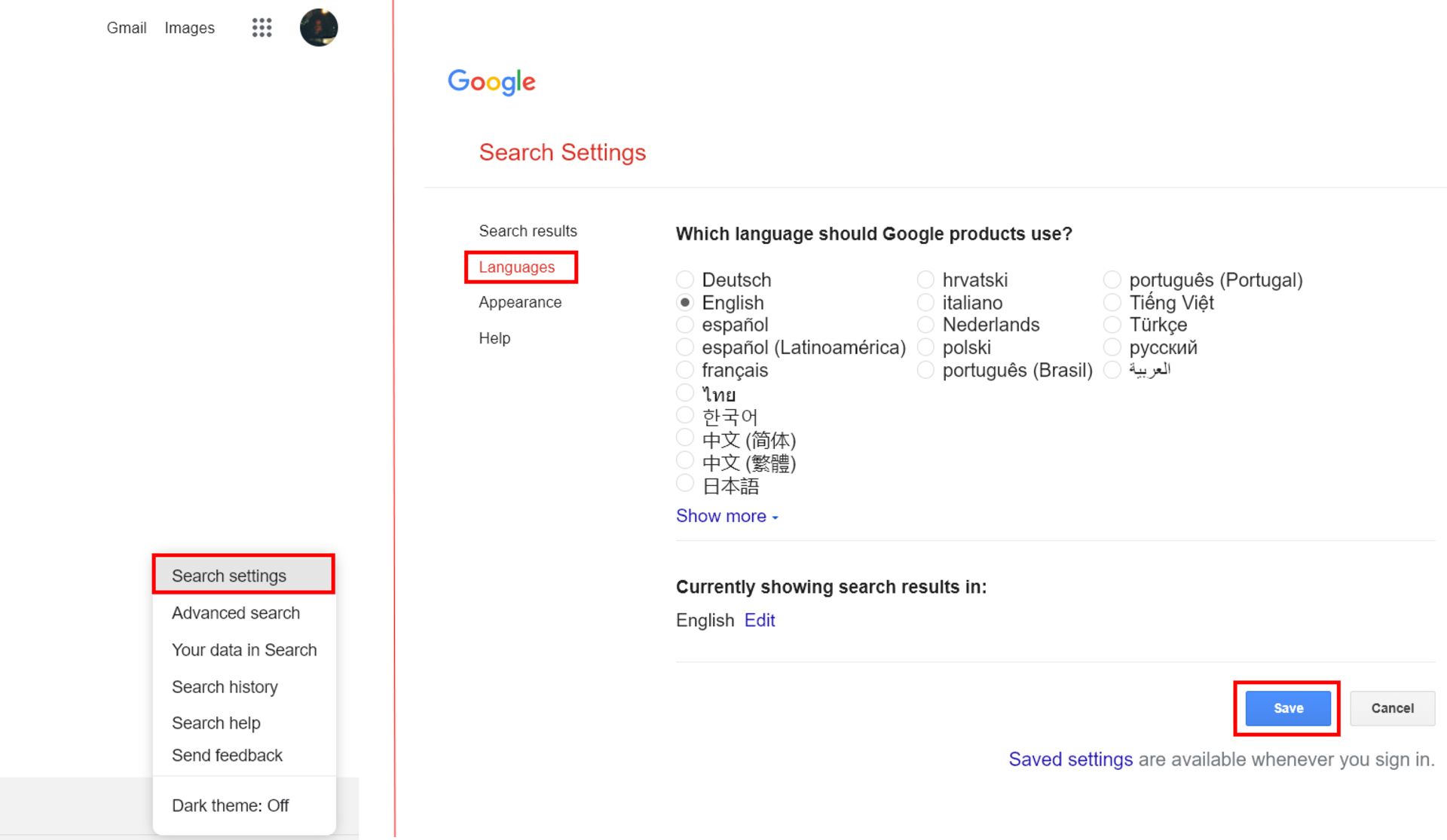The image size is (1447, 840).
Task: Click the Cancel button
Action: coord(1392,708)
